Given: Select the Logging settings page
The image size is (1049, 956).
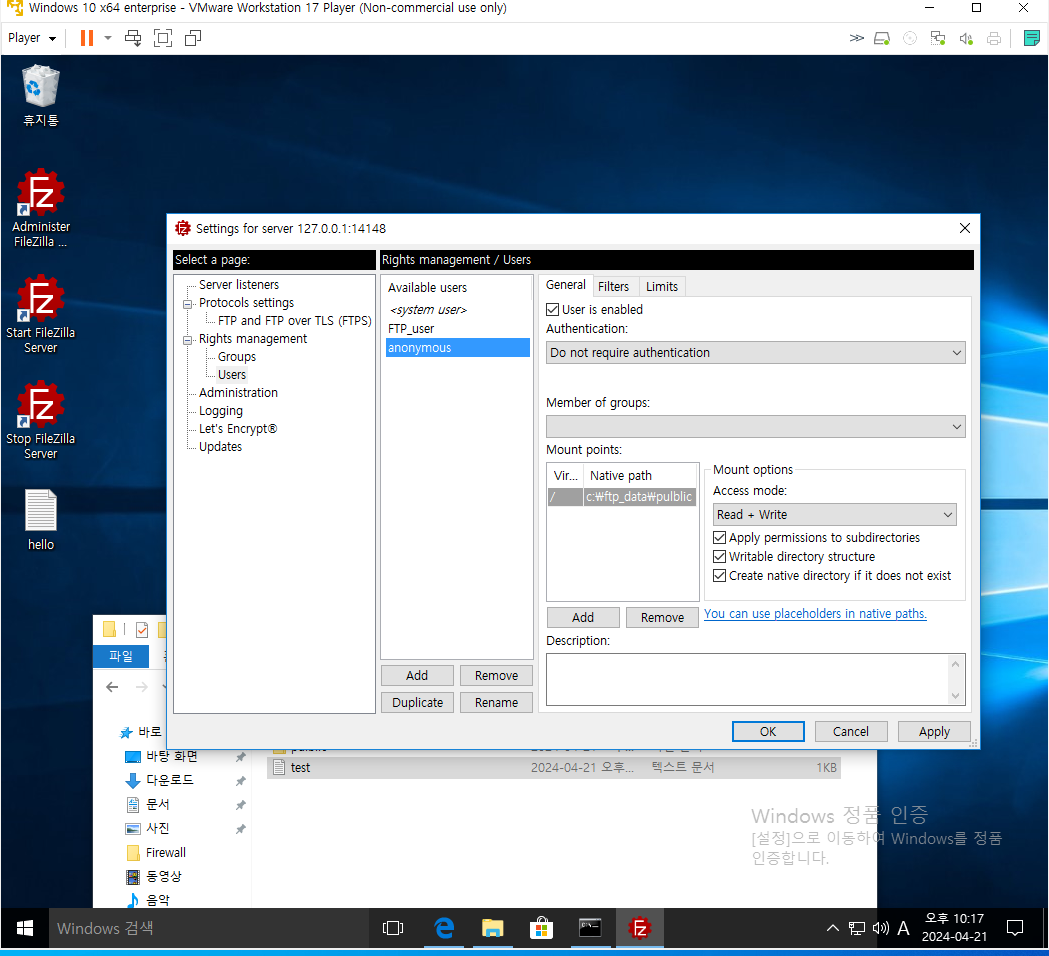Looking at the screenshot, I should pyautogui.click(x=221, y=411).
